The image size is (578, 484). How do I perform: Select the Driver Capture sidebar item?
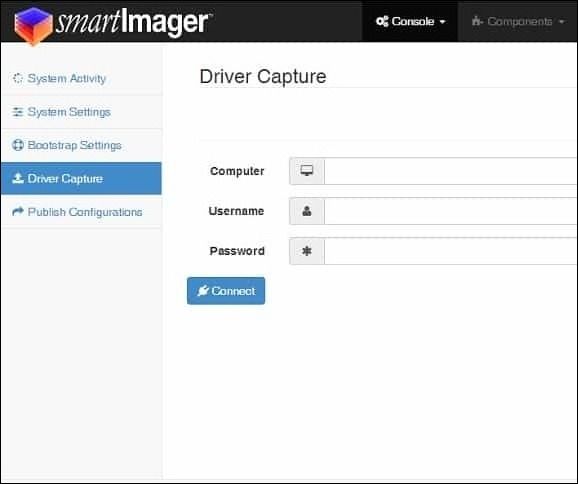coord(81,178)
